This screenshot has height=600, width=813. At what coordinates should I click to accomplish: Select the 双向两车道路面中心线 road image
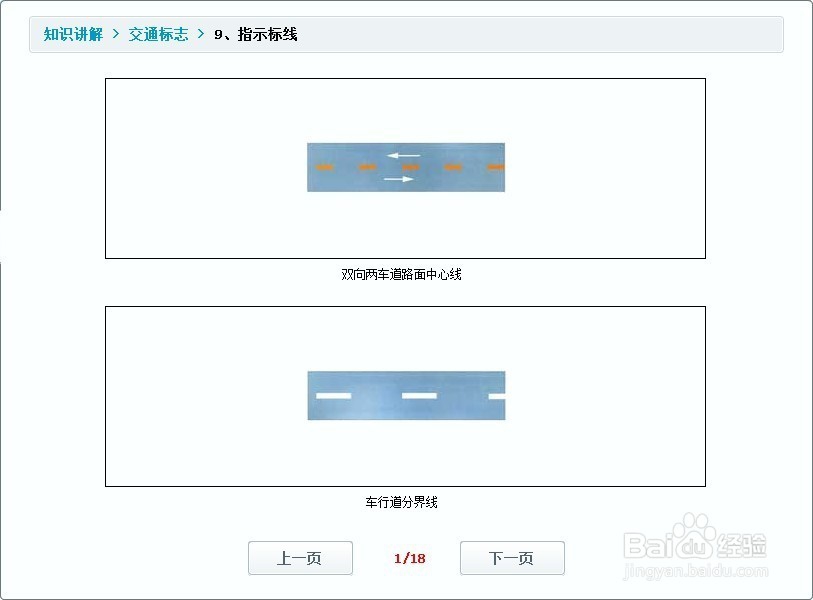[x=406, y=168]
